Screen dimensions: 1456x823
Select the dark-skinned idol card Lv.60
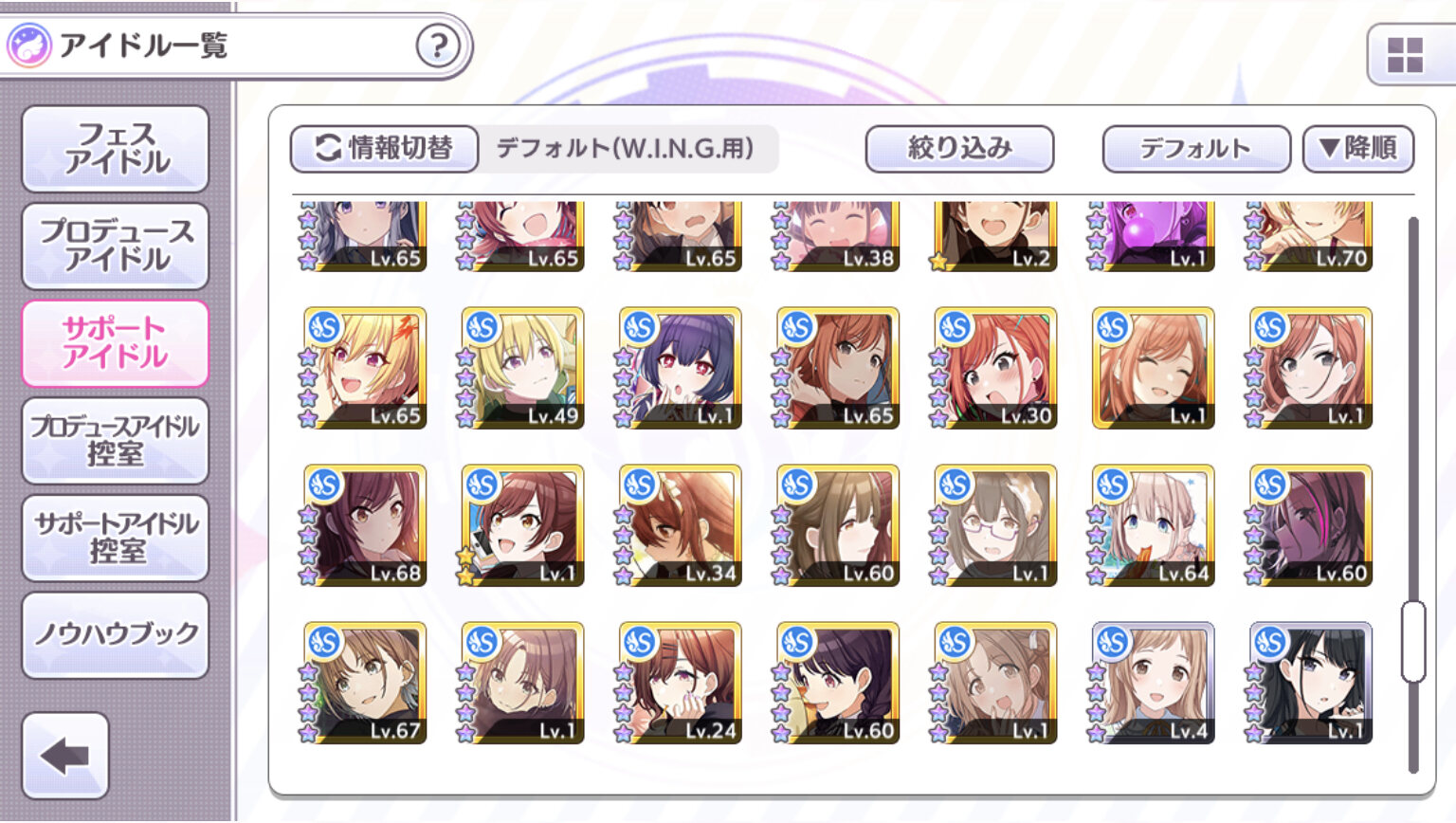pos(1310,525)
